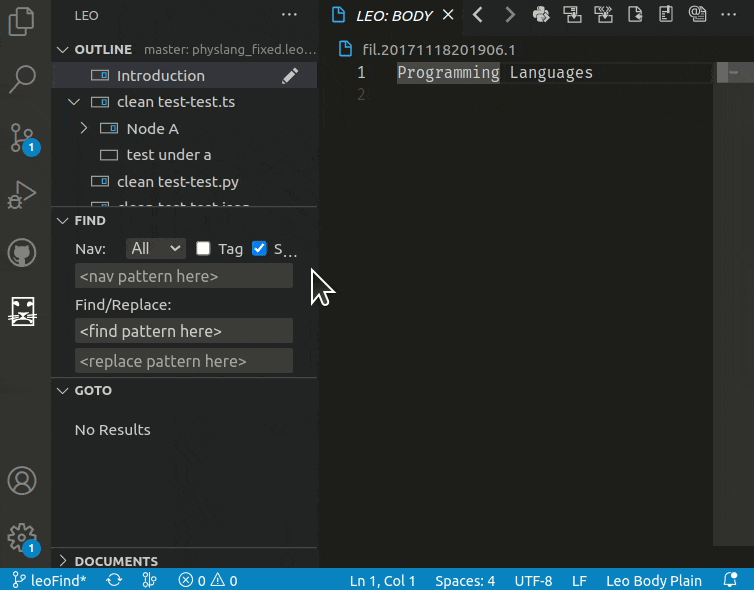
Task: Open the Accounts menu icon
Action: coord(22,480)
